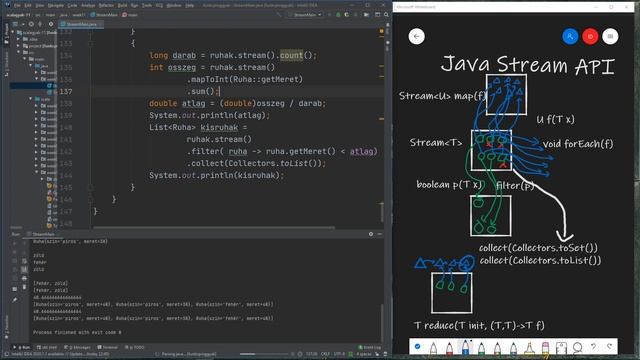The width and height of the screenshot is (640, 360).
Task: Click the red circular button in Whiteboard
Action: (x=590, y=36)
